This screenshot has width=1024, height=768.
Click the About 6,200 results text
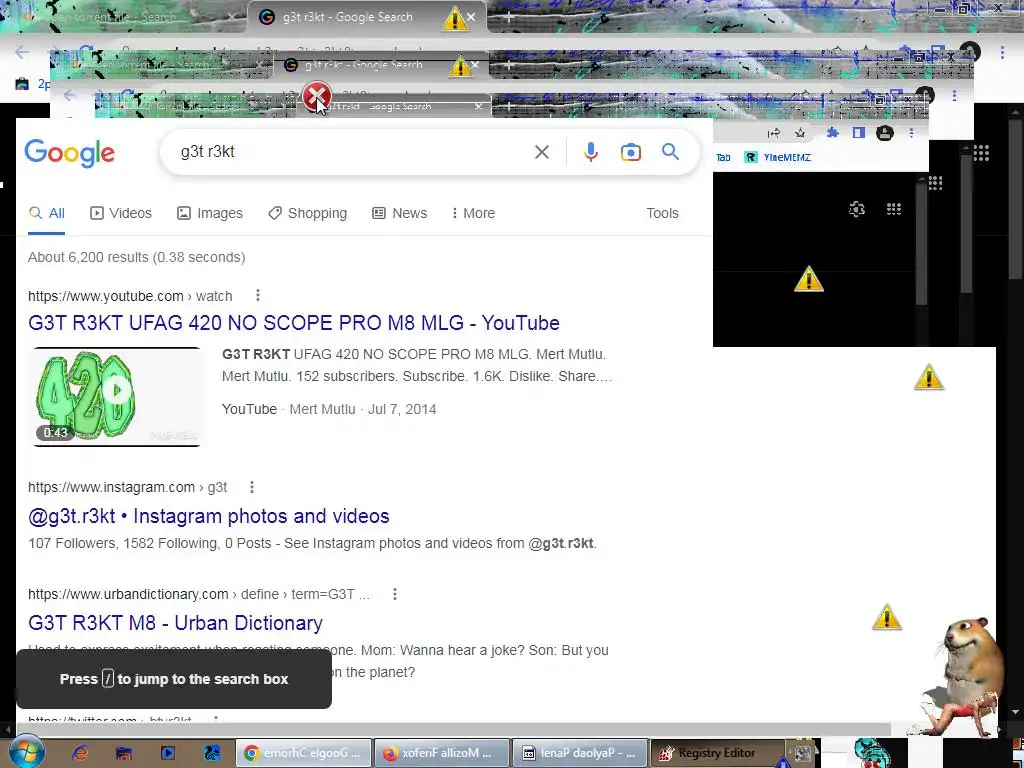(x=136, y=257)
